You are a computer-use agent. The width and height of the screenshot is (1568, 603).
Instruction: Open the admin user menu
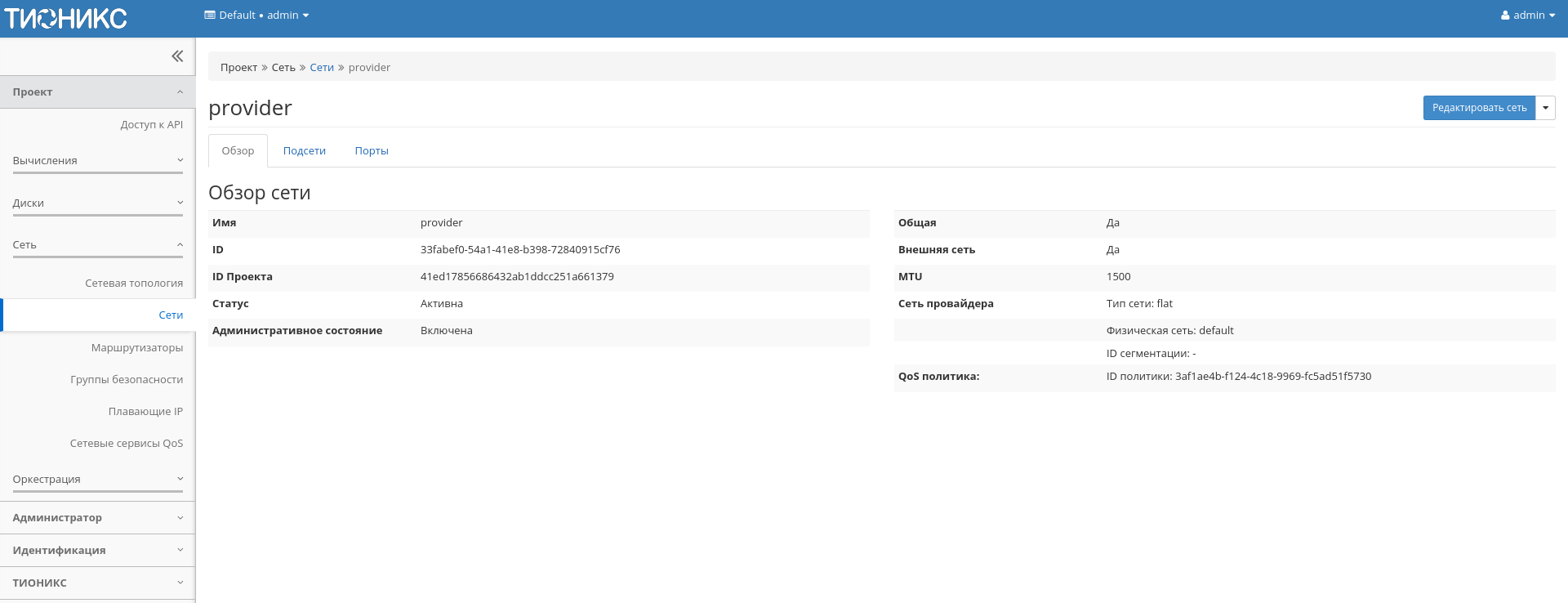1527,16
